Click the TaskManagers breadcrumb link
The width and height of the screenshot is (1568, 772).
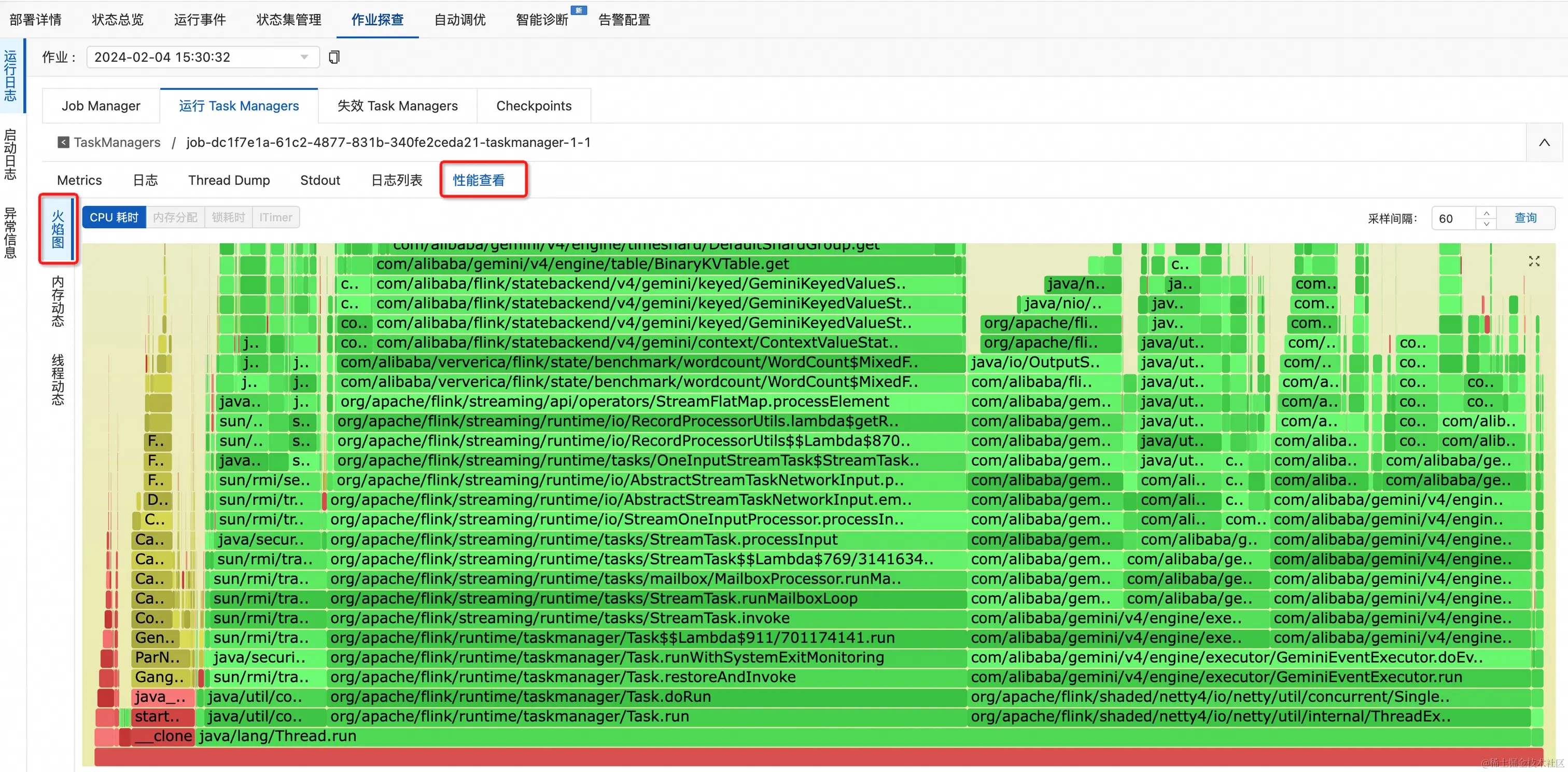(x=117, y=143)
